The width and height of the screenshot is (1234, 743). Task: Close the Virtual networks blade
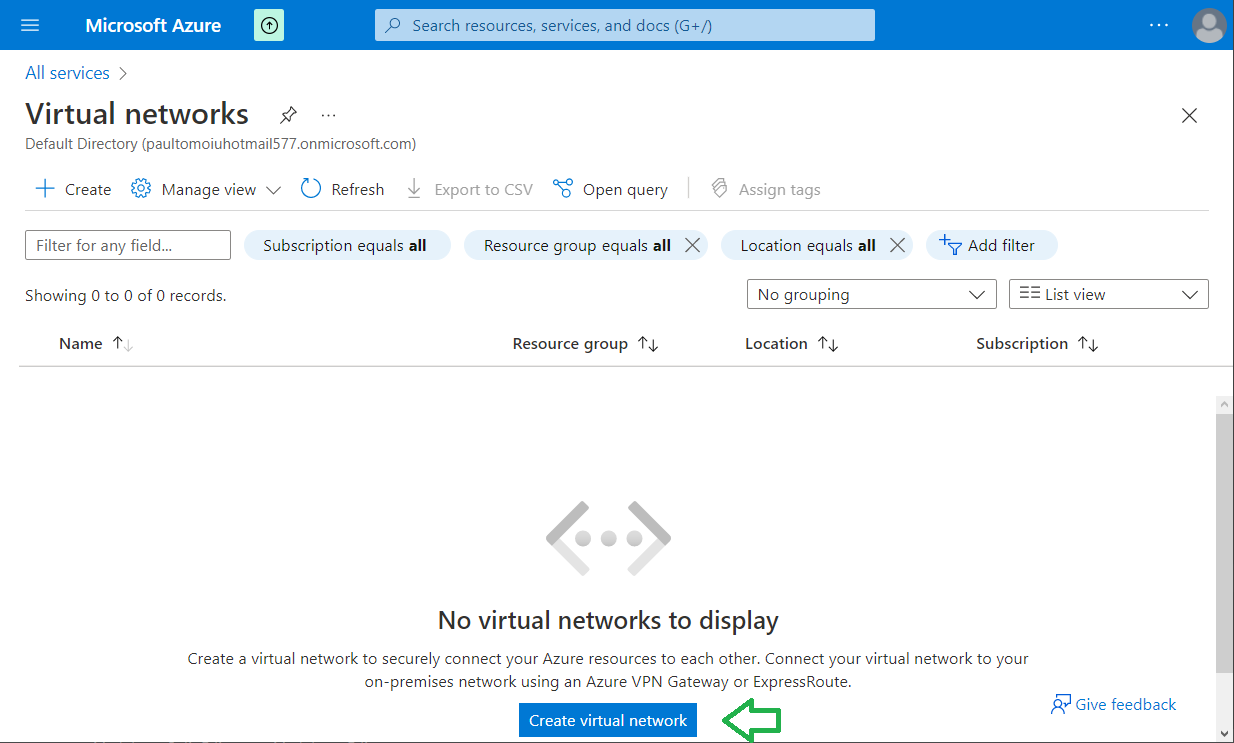click(x=1189, y=115)
